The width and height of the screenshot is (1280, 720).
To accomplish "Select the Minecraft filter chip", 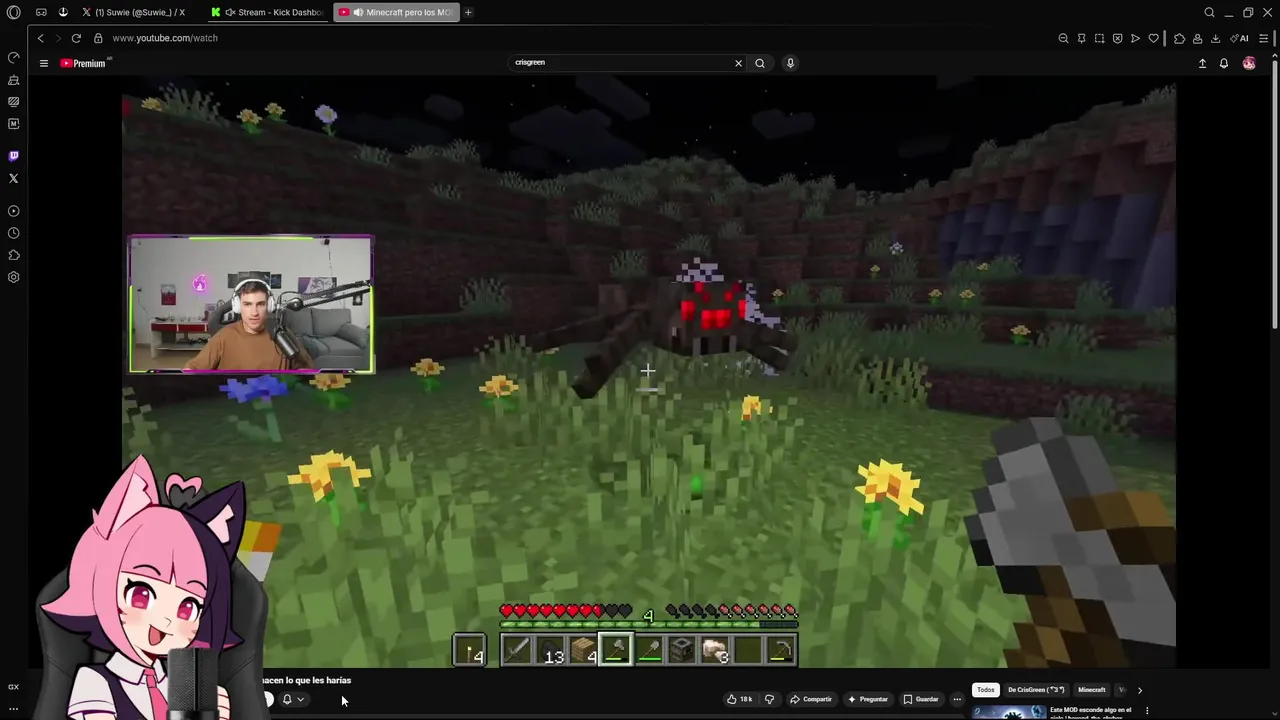I will [1092, 690].
